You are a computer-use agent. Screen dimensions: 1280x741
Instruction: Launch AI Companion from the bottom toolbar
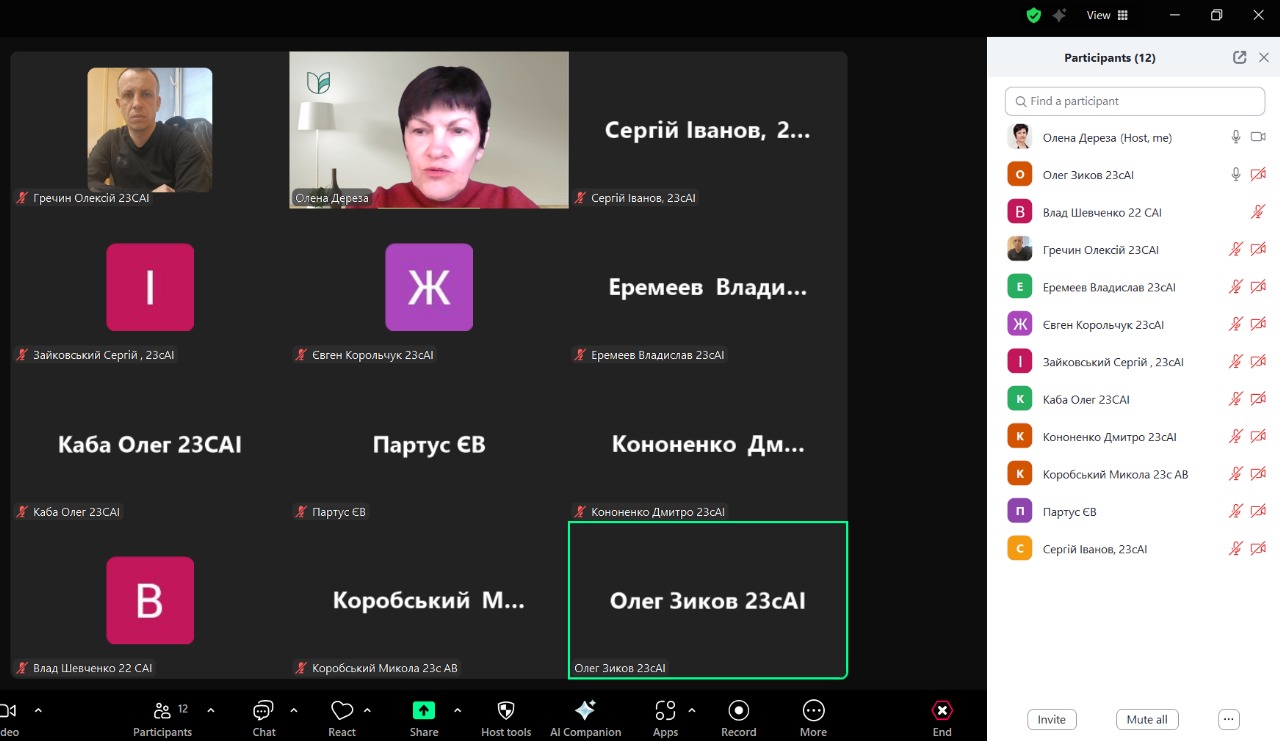[585, 718]
